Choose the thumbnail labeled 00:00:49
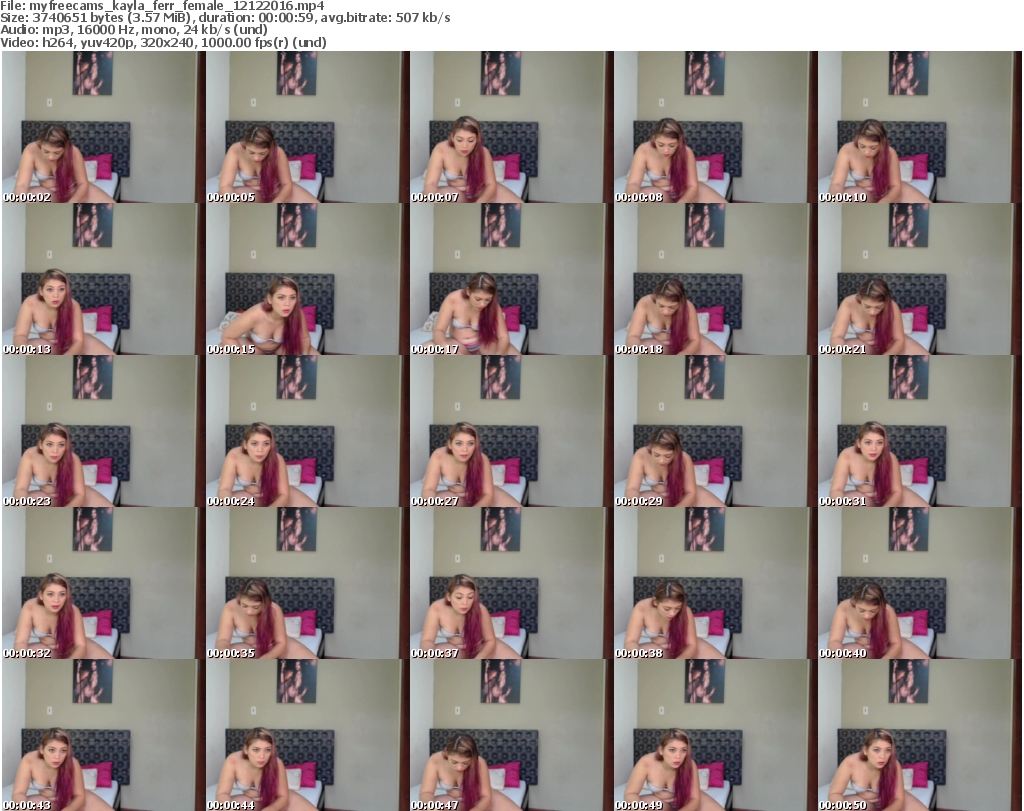Screen dimensions: 1024x811 pos(715,735)
